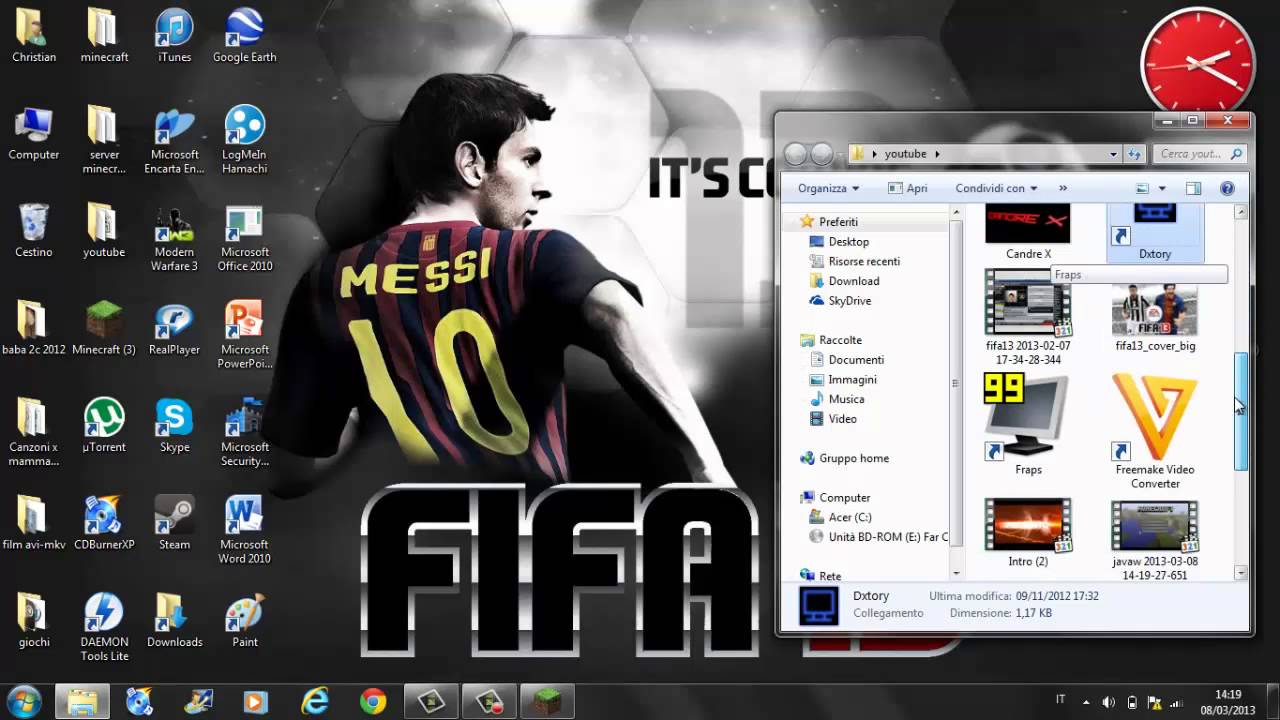Select Immagini library in navigation pane
The width and height of the screenshot is (1280, 720).
852,380
